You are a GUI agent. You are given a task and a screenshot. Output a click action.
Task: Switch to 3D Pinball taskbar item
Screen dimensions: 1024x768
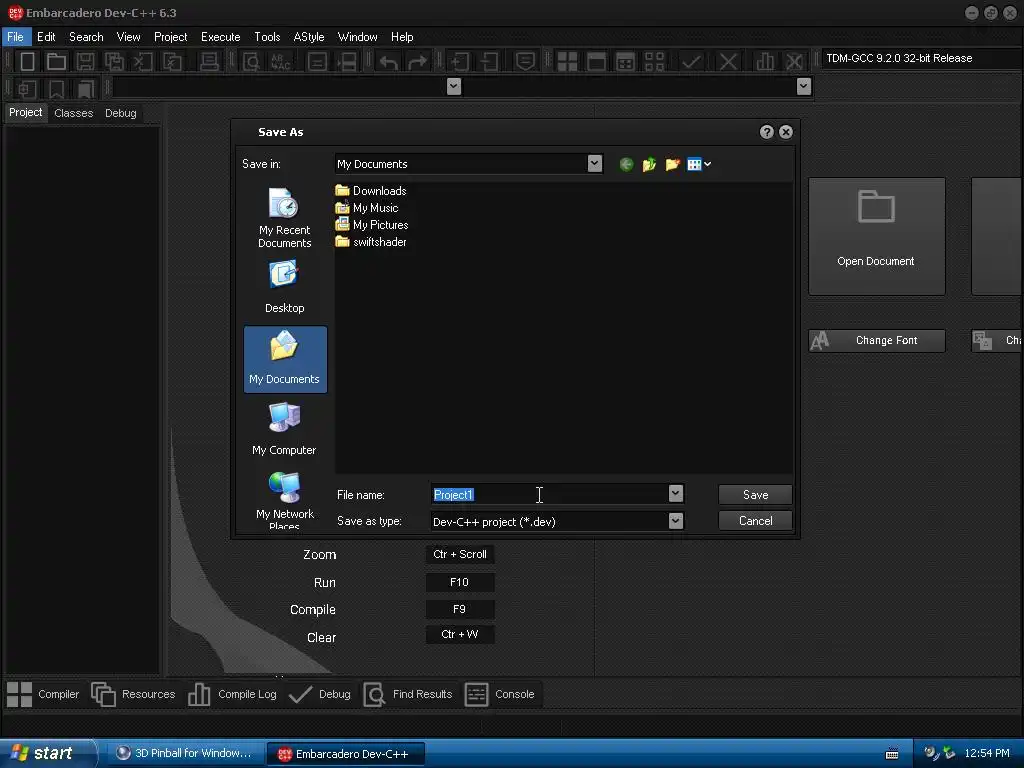point(184,754)
